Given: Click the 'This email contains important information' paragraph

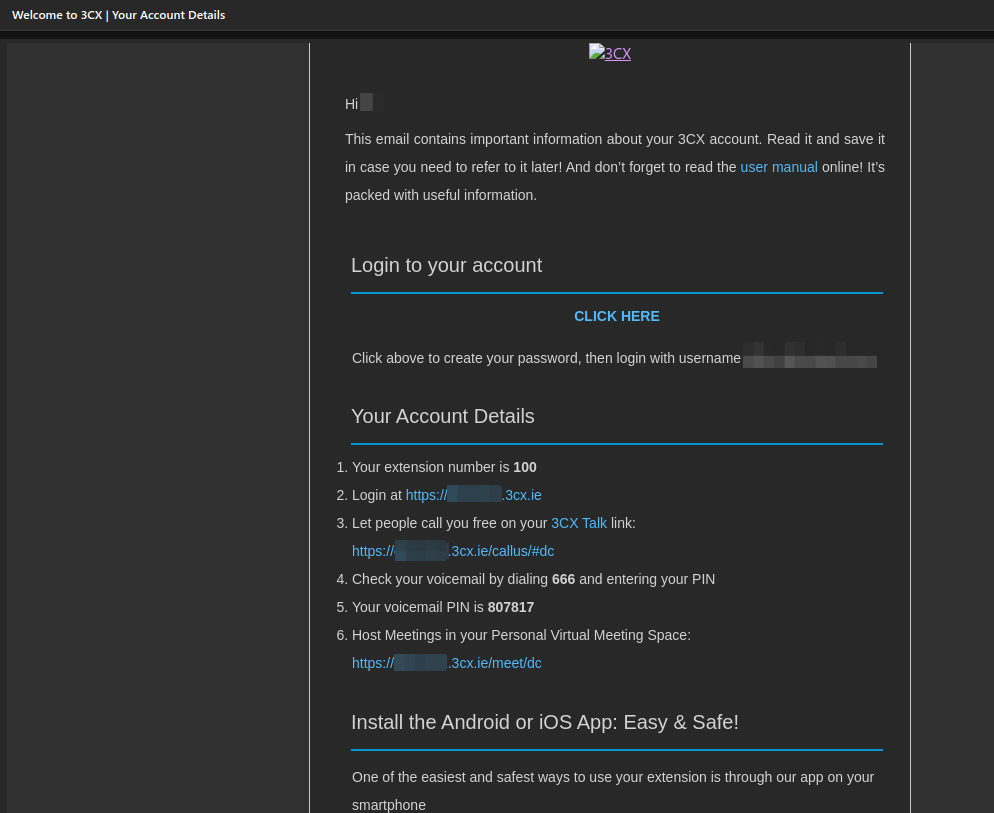Looking at the screenshot, I should (x=614, y=167).
